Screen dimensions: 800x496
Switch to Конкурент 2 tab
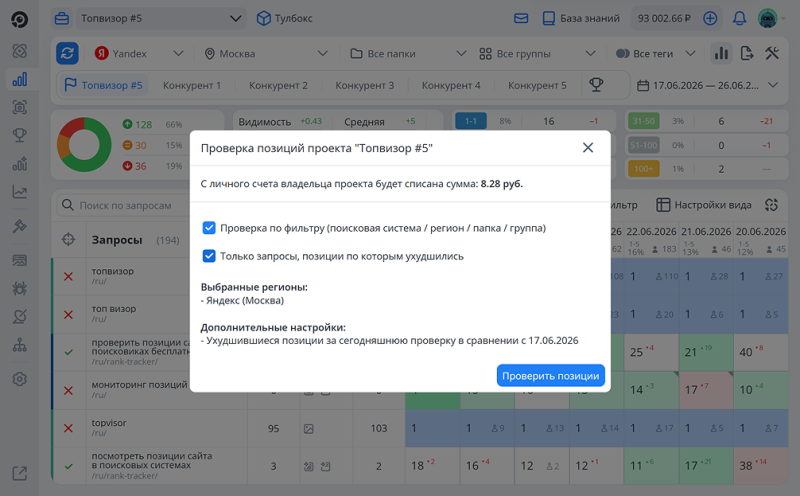[x=278, y=85]
